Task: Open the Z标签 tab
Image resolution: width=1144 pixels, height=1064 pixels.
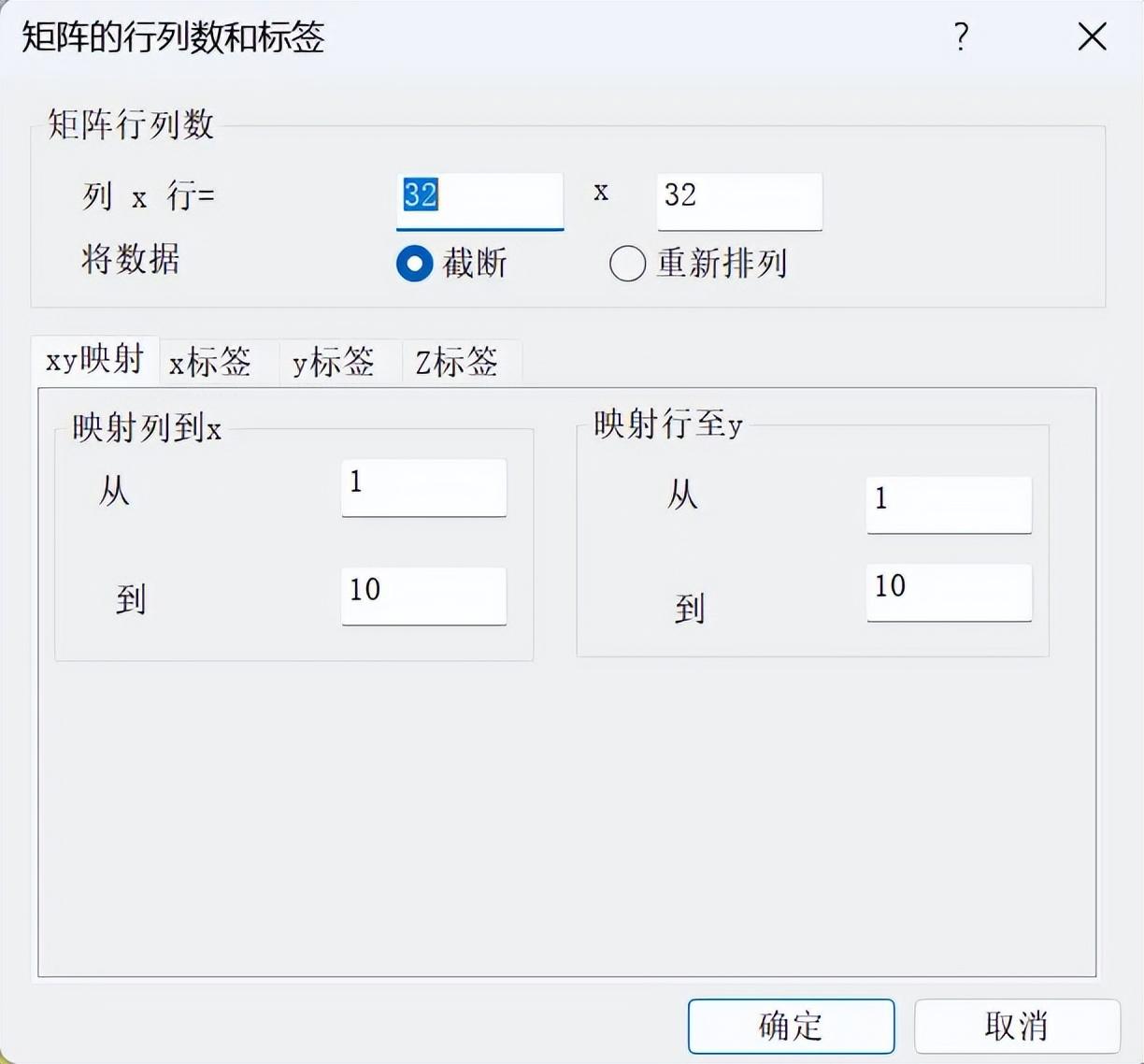Action: pyautogui.click(x=457, y=363)
